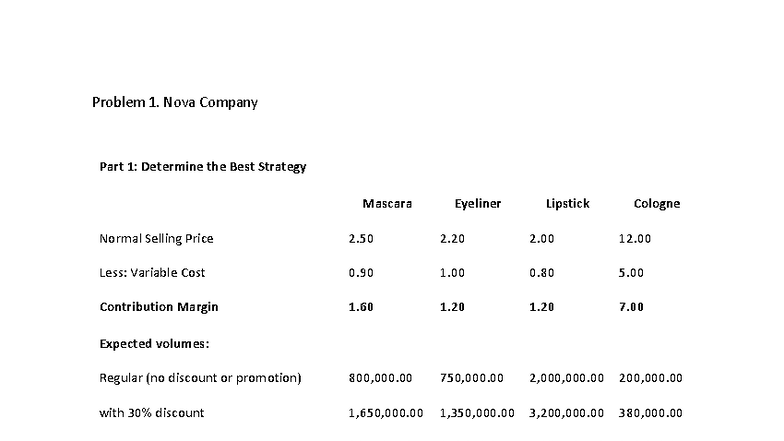Viewport: 784px width, 441px height.
Task: Click the Mascara column header
Action: click(x=387, y=203)
